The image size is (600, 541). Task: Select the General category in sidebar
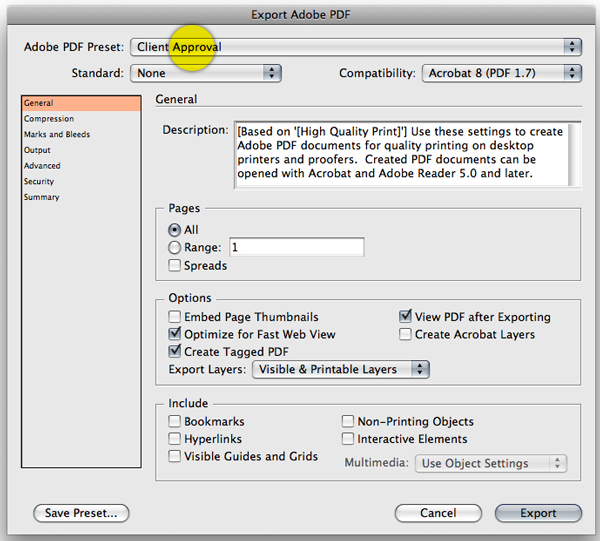[81, 103]
